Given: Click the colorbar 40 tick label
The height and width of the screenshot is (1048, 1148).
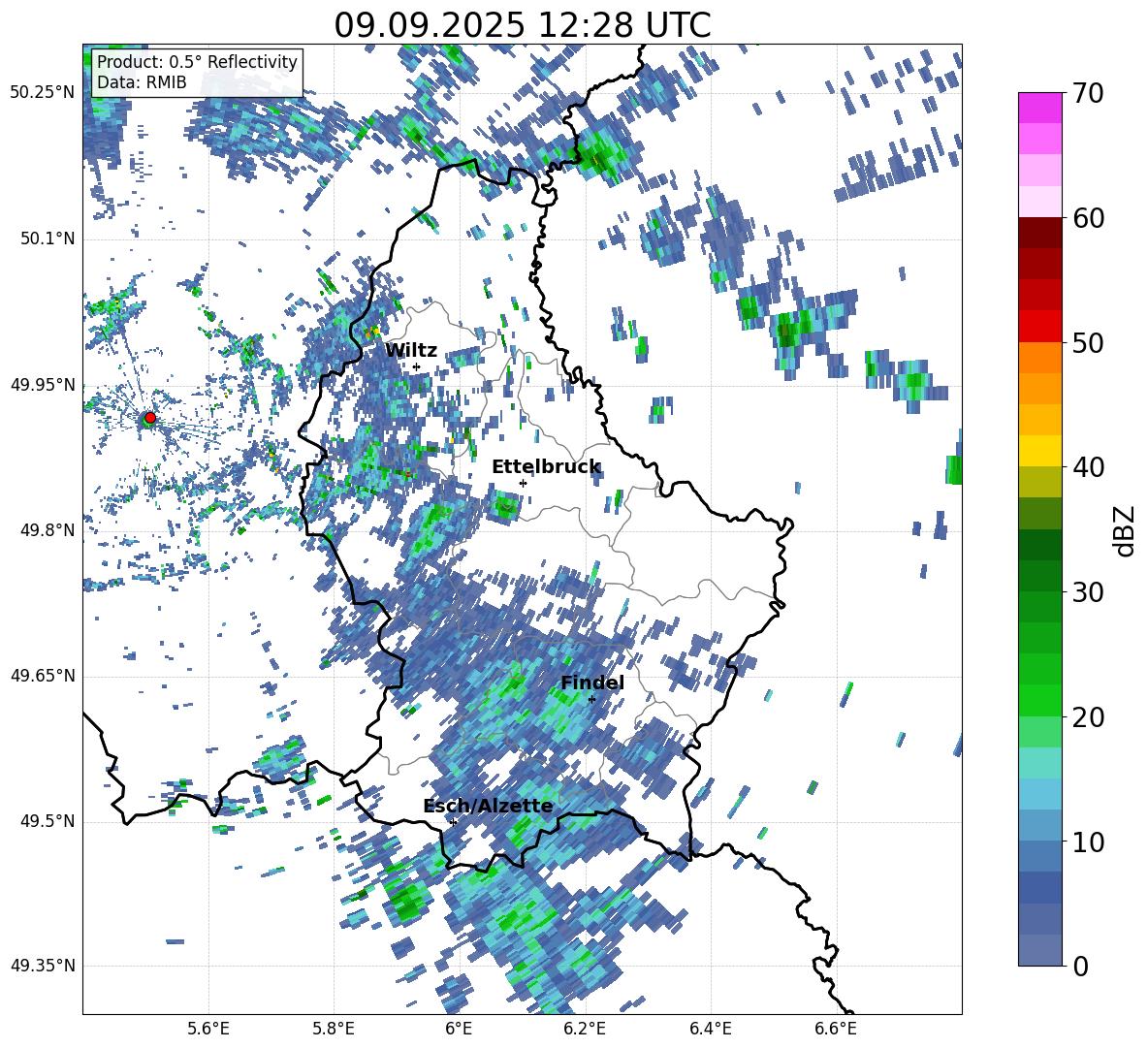Looking at the screenshot, I should point(1088,467).
